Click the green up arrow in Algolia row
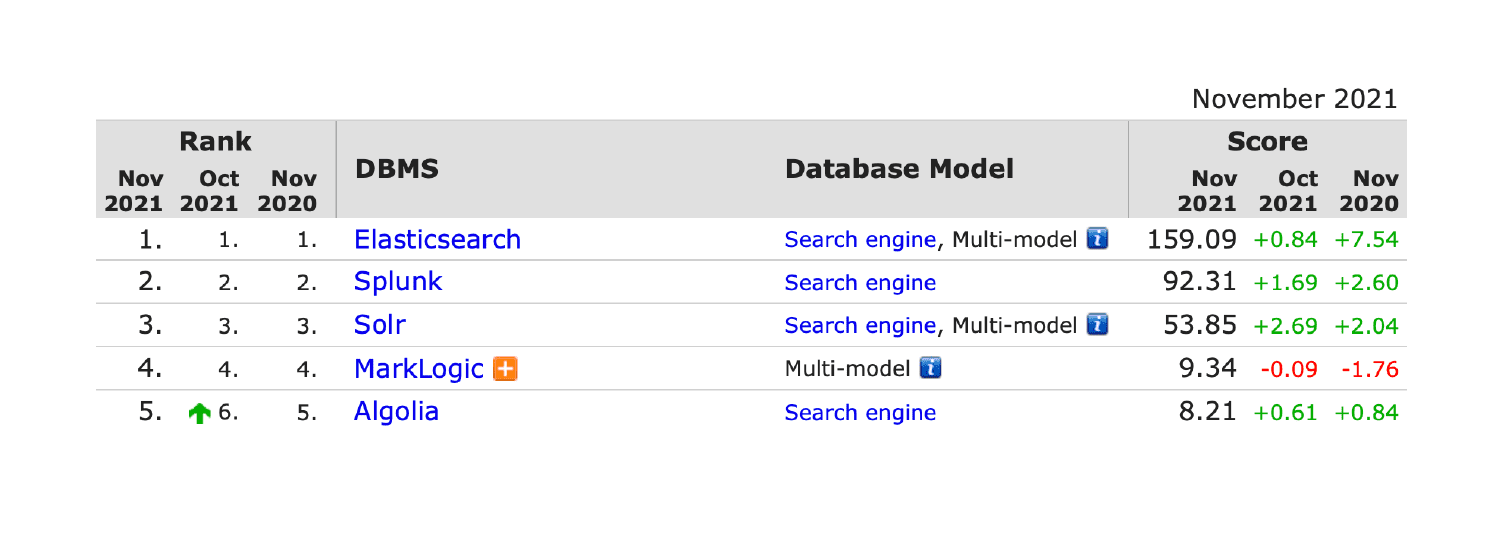 [x=201, y=413]
